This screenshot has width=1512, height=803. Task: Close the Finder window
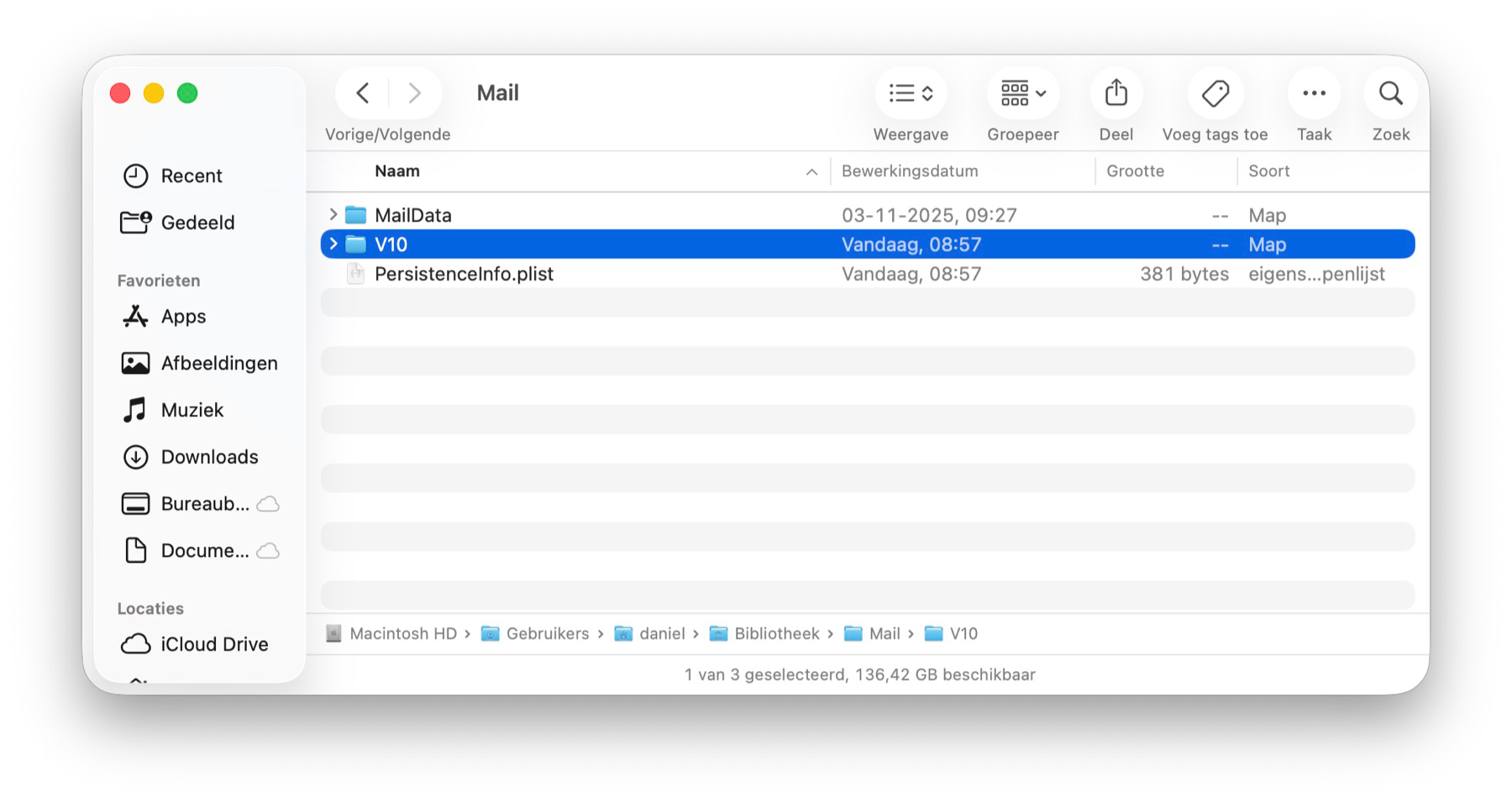click(120, 93)
